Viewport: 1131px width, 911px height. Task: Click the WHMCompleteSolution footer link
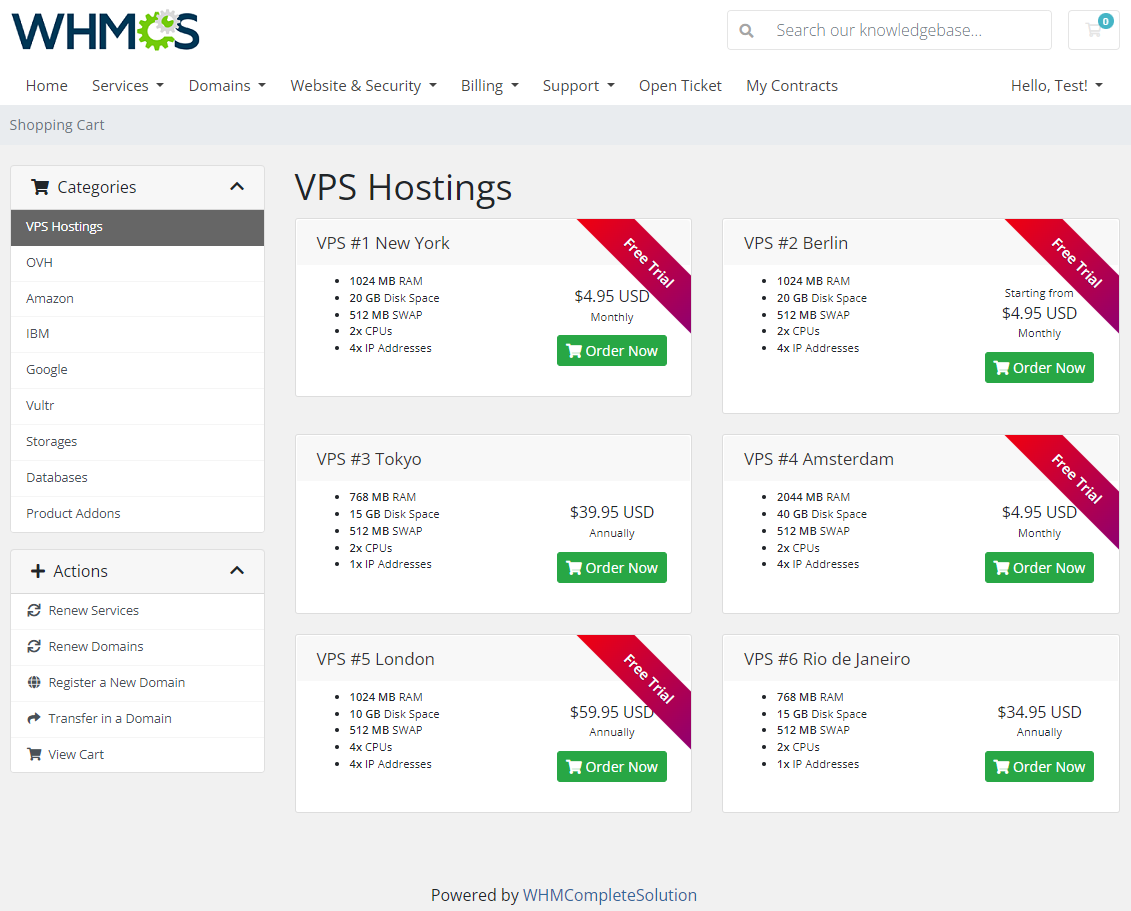610,895
